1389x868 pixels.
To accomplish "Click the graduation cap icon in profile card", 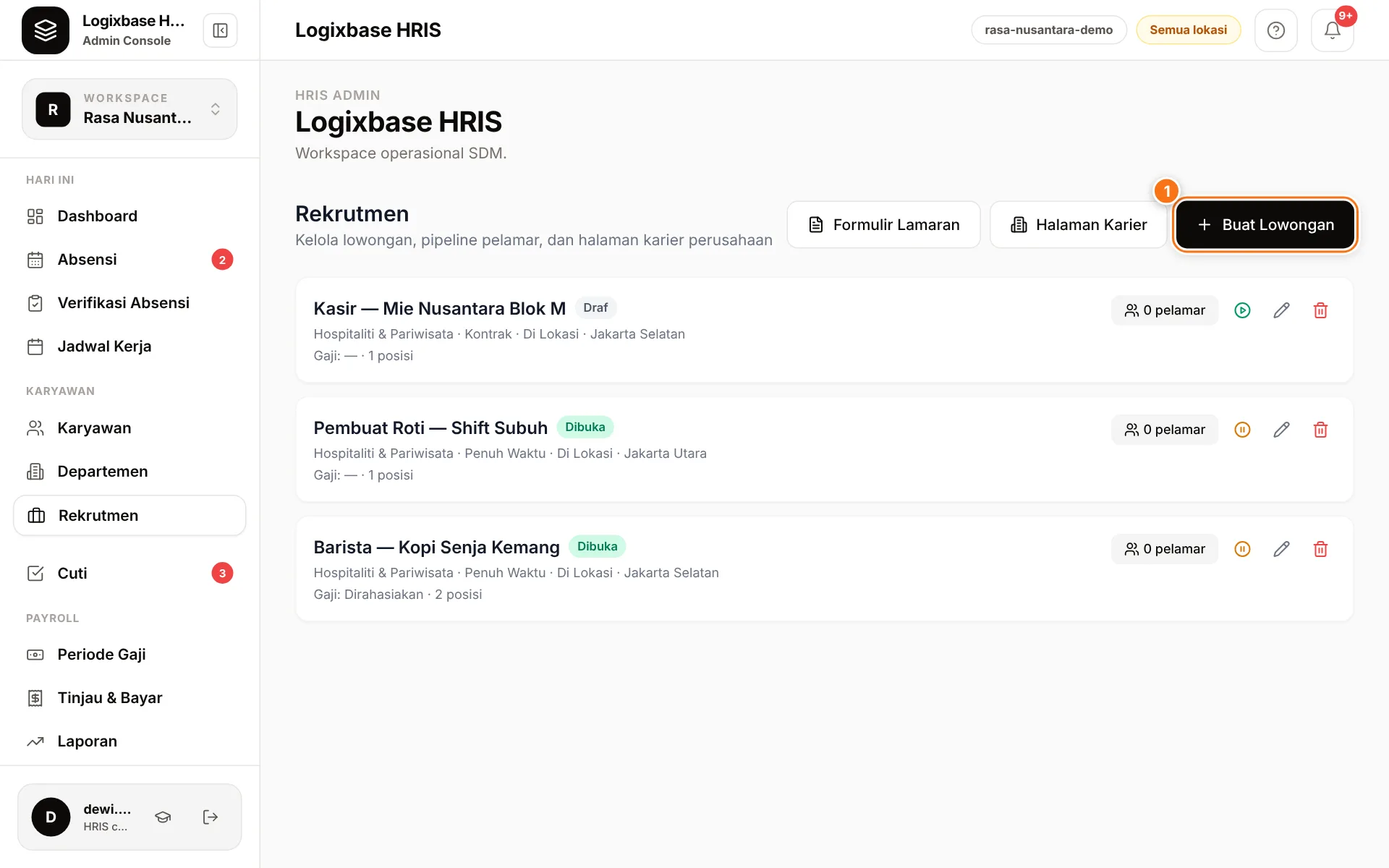I will coord(163,817).
